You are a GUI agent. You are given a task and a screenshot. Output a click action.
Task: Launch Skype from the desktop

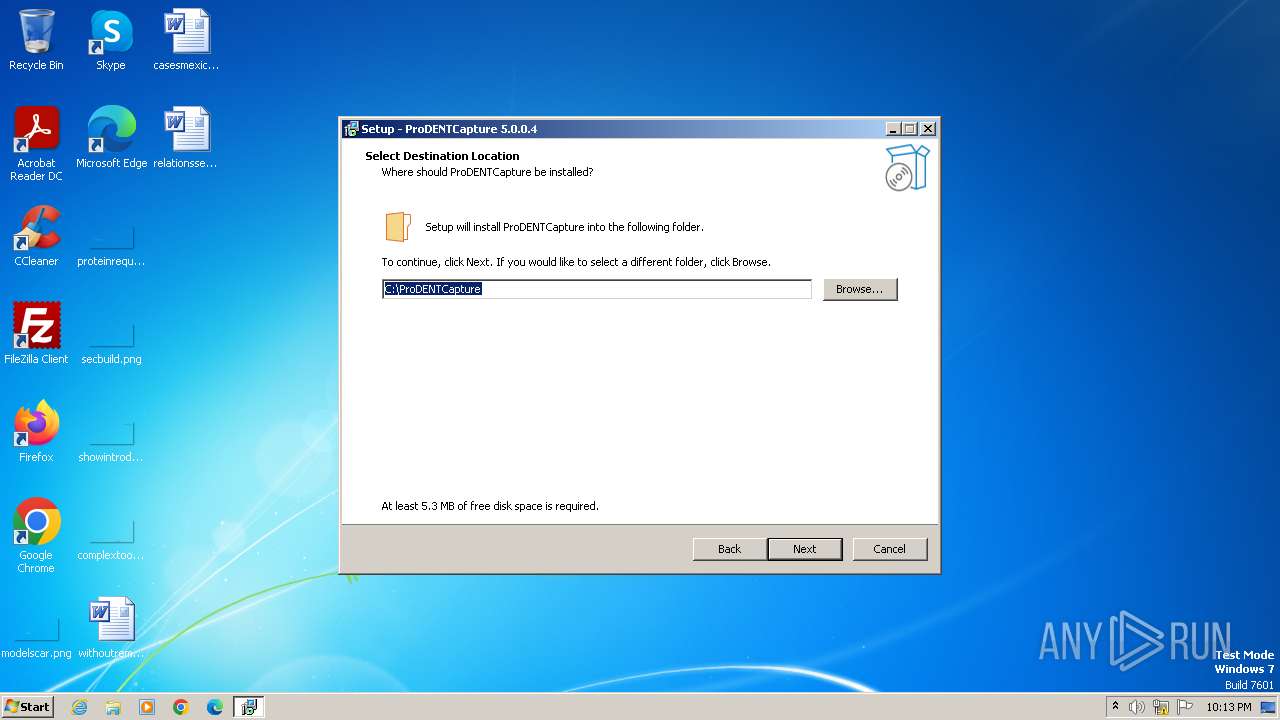(x=111, y=40)
